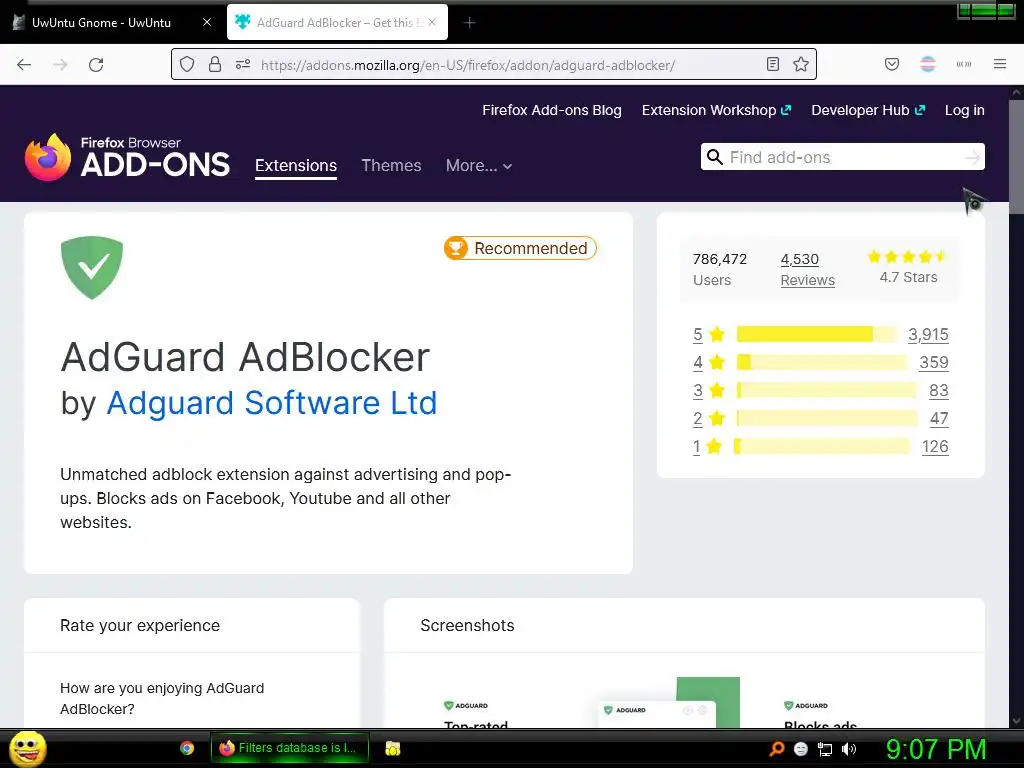Click the Find add-ons search field

[x=842, y=157]
